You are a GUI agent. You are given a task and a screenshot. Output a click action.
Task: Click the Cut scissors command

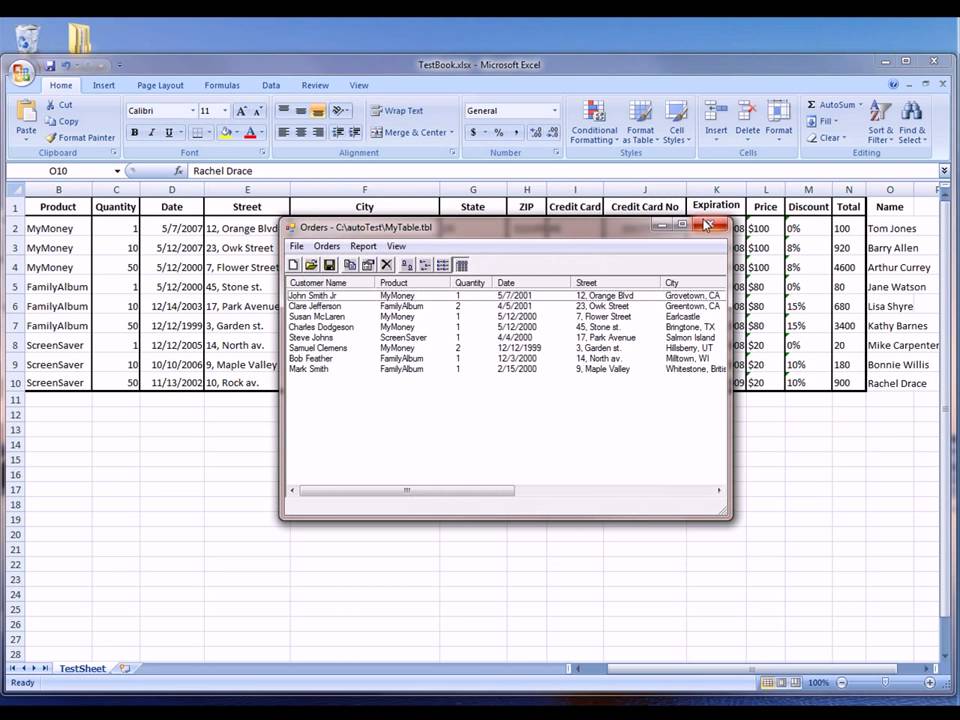pyautogui.click(x=59, y=105)
